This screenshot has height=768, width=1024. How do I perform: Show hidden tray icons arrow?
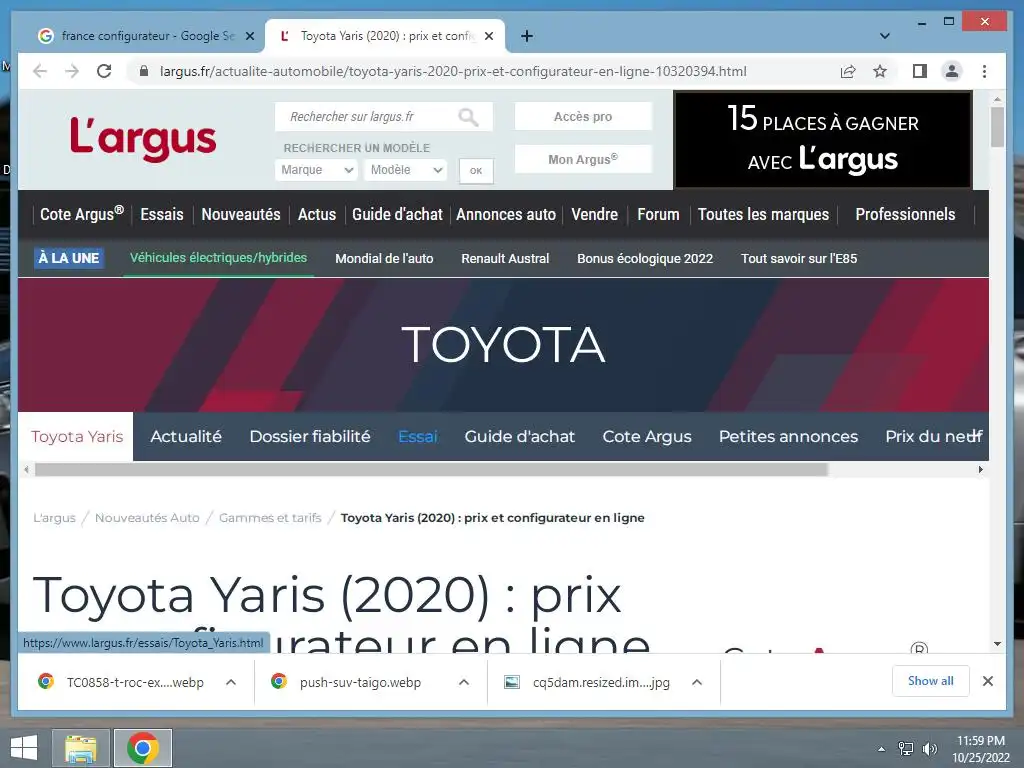(x=882, y=749)
